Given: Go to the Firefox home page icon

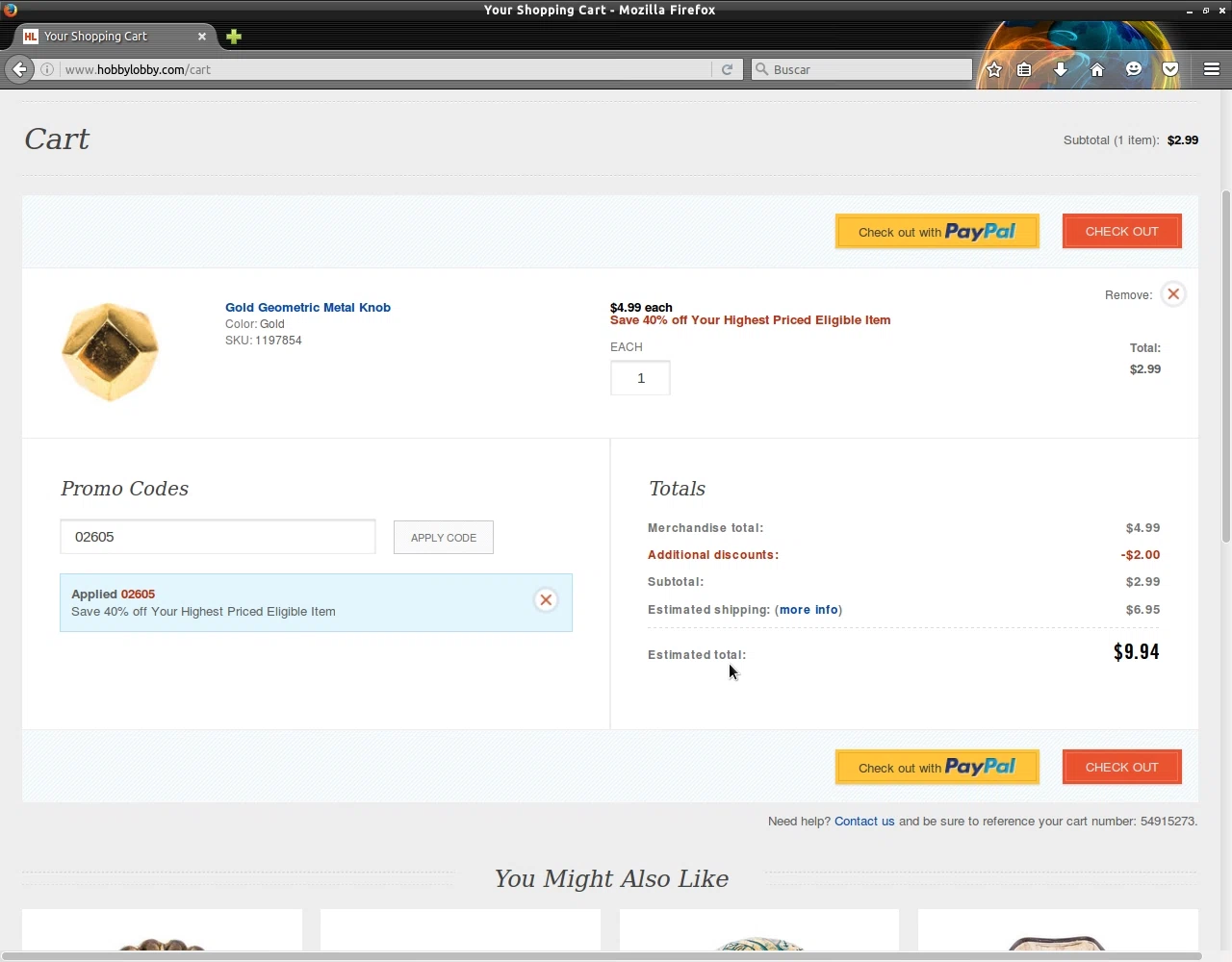Looking at the screenshot, I should (x=1096, y=69).
